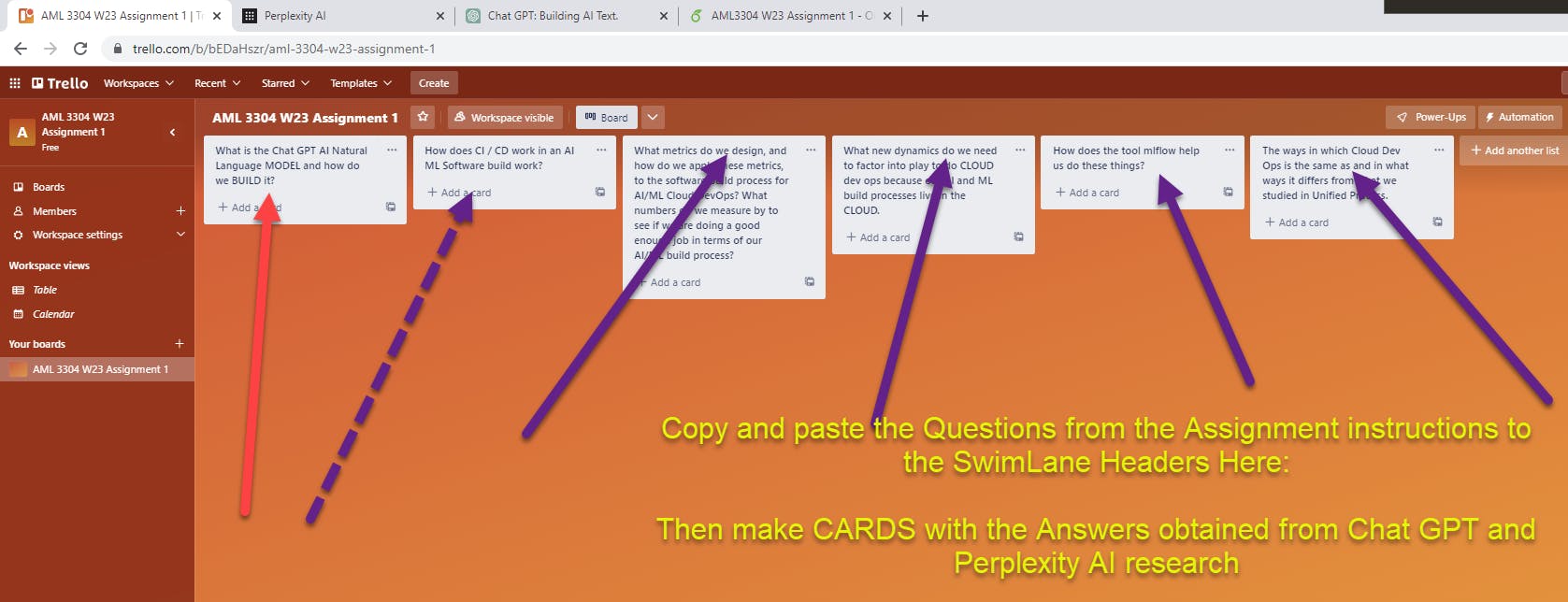Add a member with the plus icon
Viewport: 1568px width, 602px height.
180,211
